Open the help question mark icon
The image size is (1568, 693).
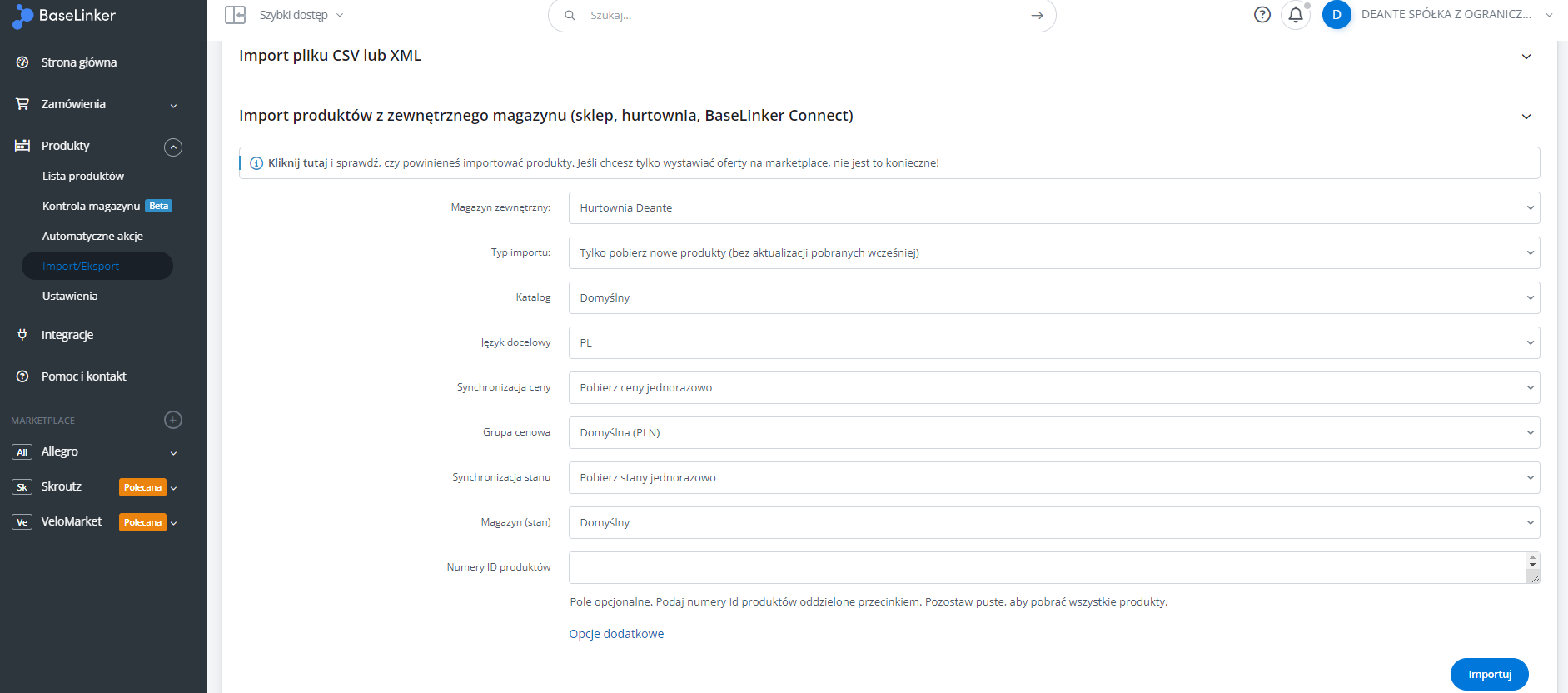[x=1262, y=14]
